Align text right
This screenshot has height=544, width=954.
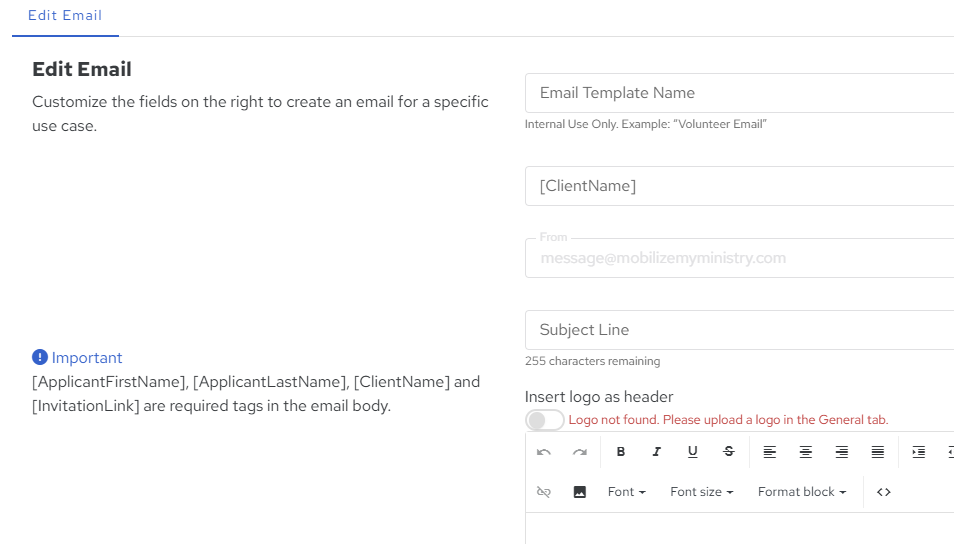841,452
